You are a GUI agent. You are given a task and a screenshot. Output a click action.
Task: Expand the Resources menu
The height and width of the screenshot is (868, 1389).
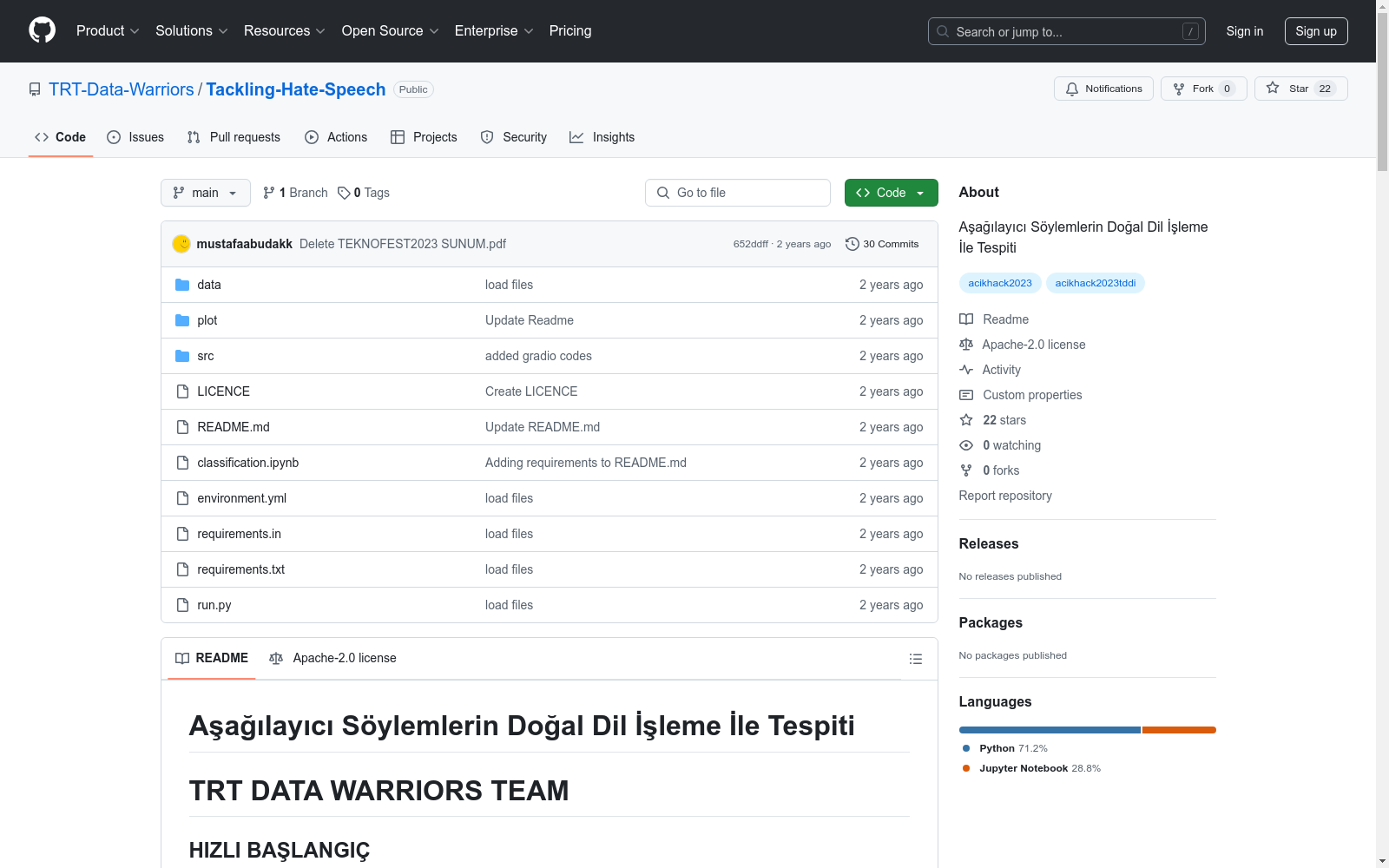point(285,30)
